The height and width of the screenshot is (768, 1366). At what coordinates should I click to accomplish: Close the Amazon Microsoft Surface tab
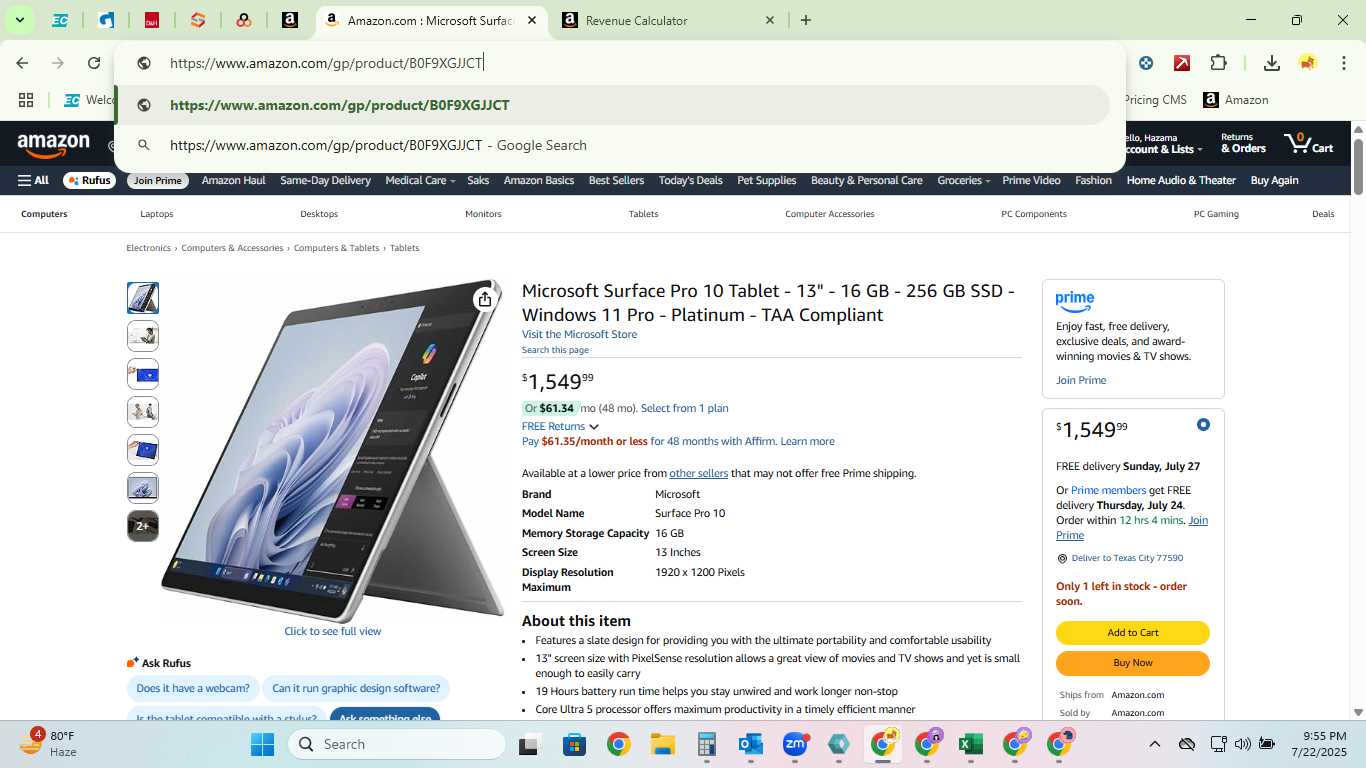[x=531, y=20]
